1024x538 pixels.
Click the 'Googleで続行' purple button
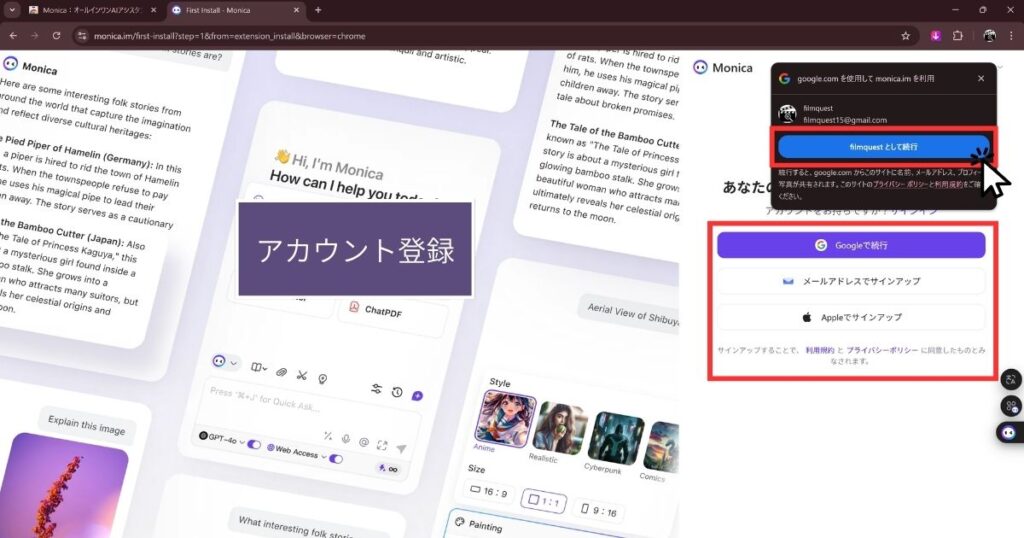tap(851, 245)
